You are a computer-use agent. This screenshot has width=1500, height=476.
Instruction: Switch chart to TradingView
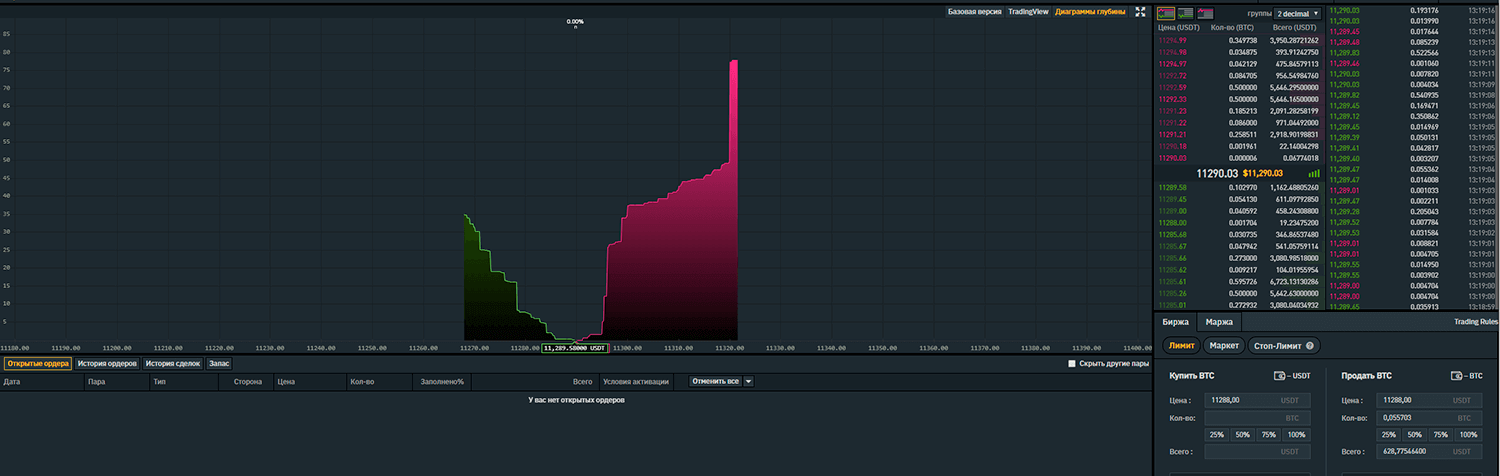pyautogui.click(x=1027, y=12)
